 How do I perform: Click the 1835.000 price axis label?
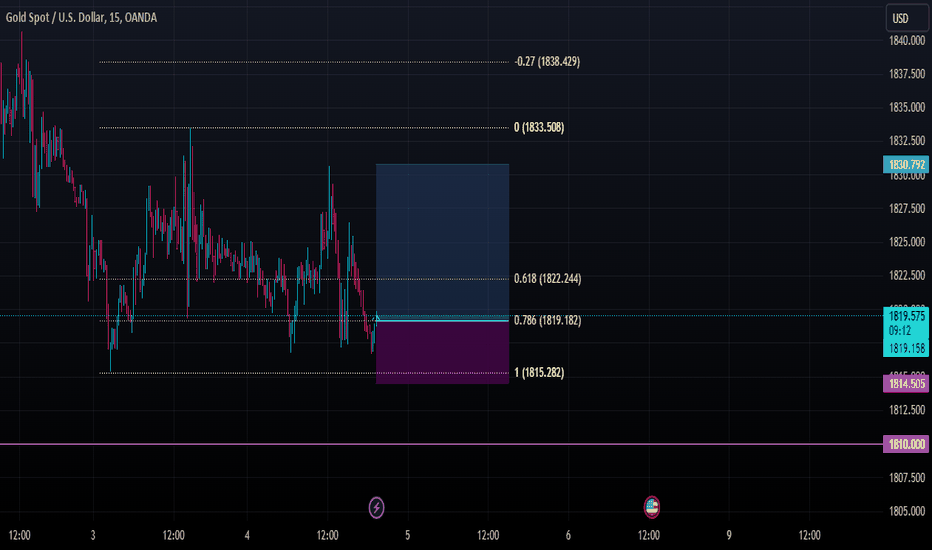[906, 107]
